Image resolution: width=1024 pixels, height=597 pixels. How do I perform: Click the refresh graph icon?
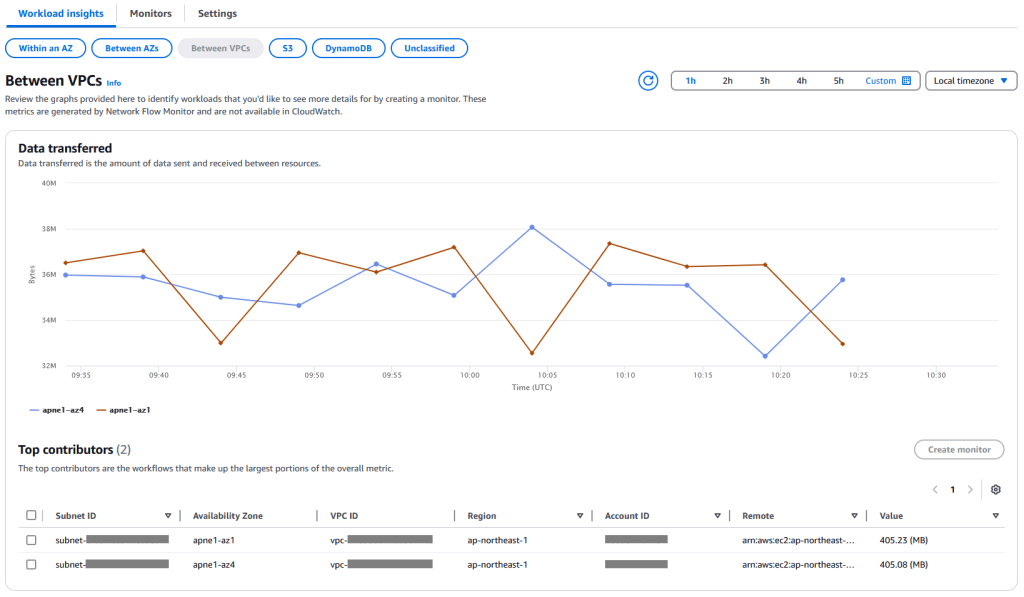pos(648,81)
